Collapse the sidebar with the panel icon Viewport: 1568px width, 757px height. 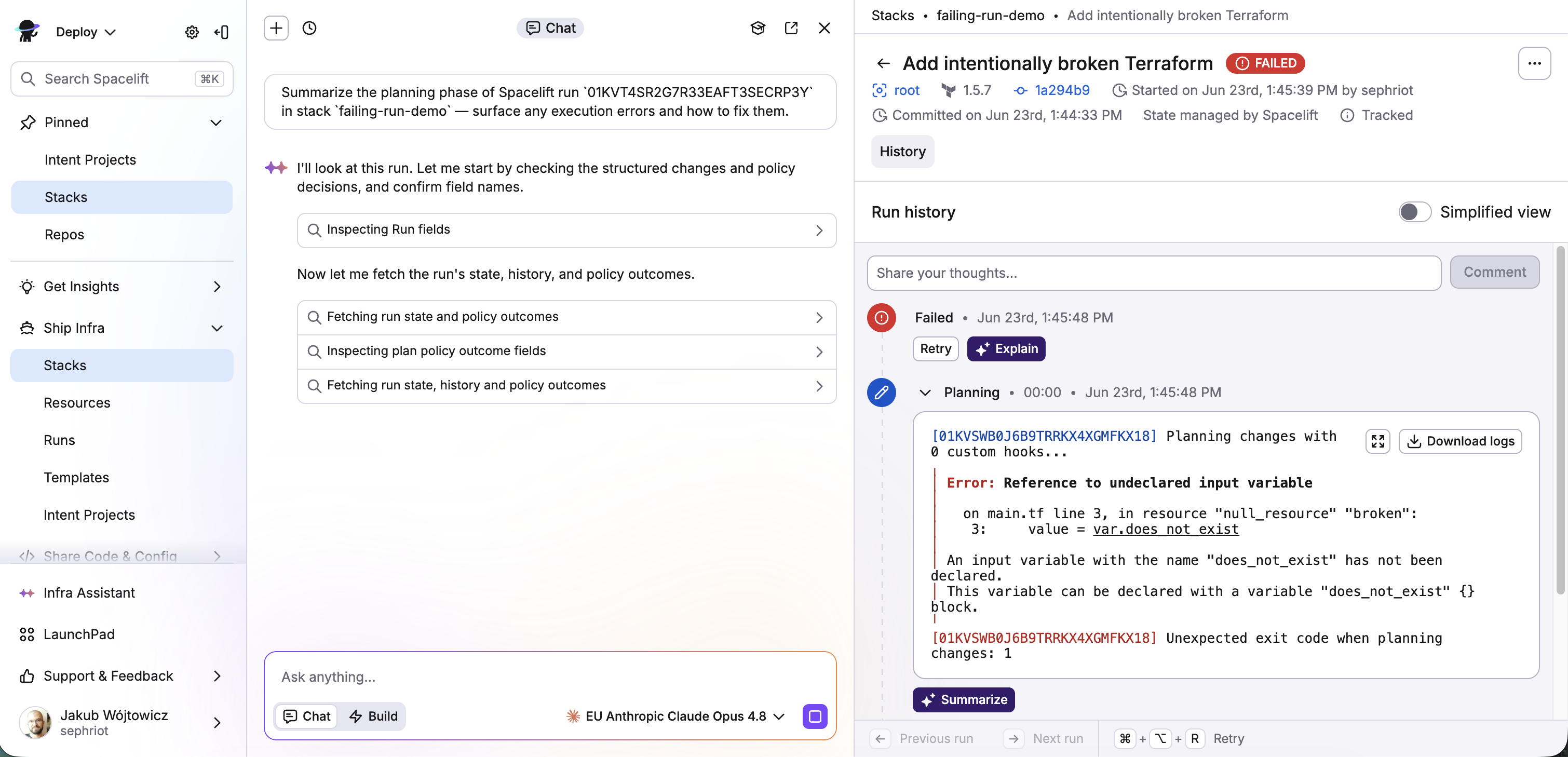pos(222,32)
